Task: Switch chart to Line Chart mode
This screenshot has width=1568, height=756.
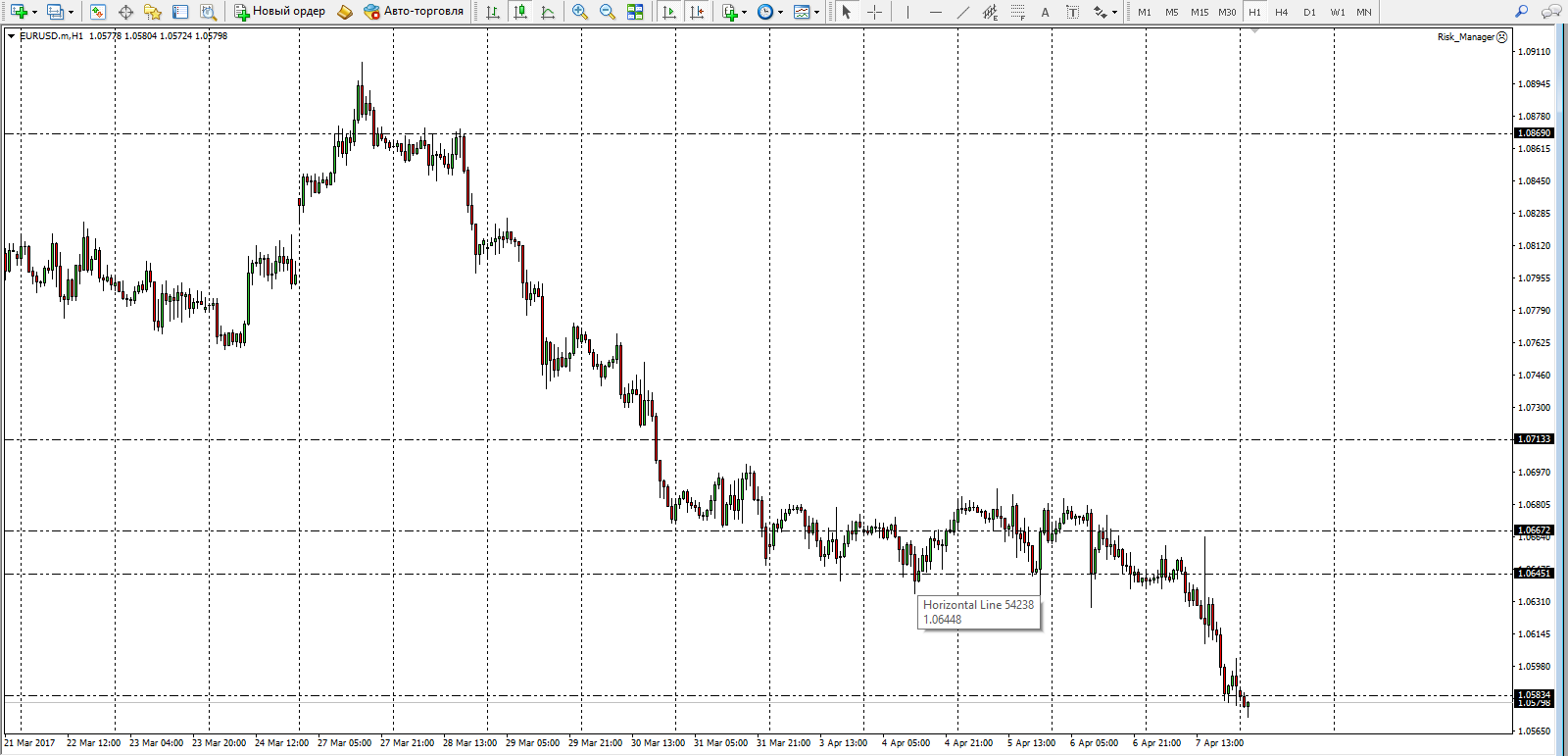Action: (548, 12)
